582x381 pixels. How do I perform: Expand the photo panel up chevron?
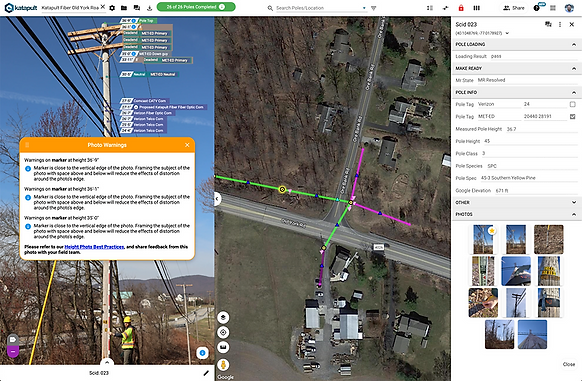(107, 362)
